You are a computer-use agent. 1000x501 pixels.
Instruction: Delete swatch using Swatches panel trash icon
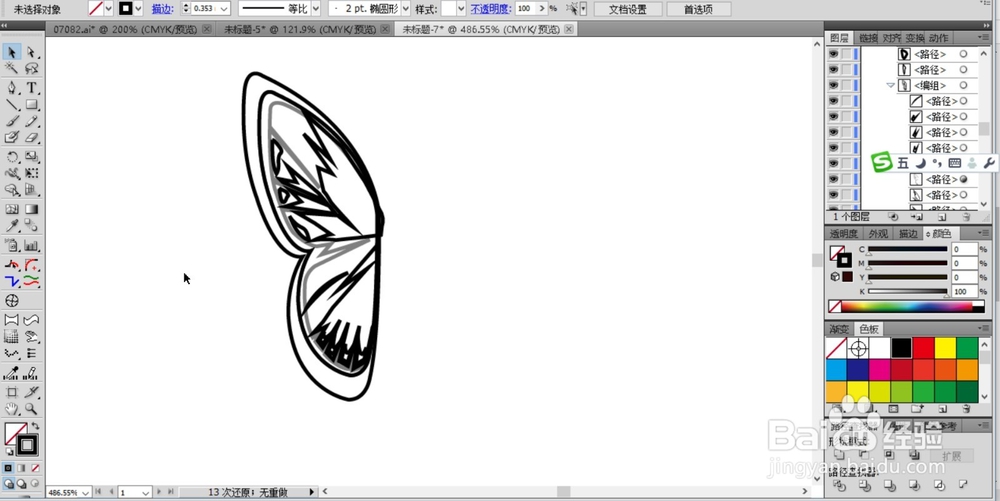(x=966, y=409)
